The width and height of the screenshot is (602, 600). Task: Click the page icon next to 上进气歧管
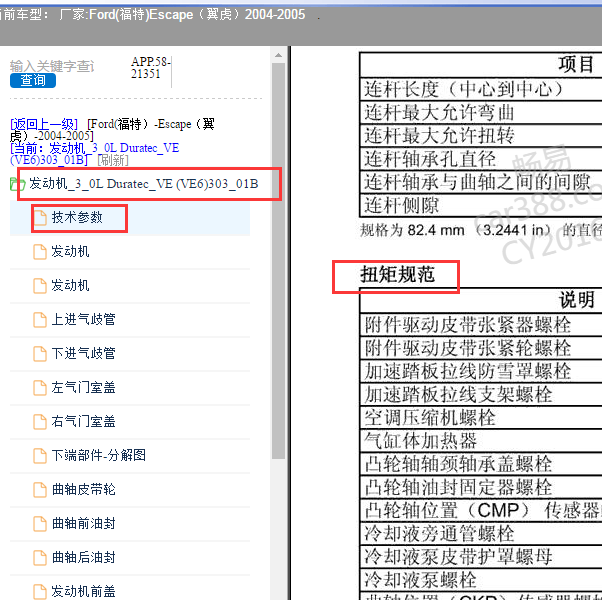[x=40, y=319]
